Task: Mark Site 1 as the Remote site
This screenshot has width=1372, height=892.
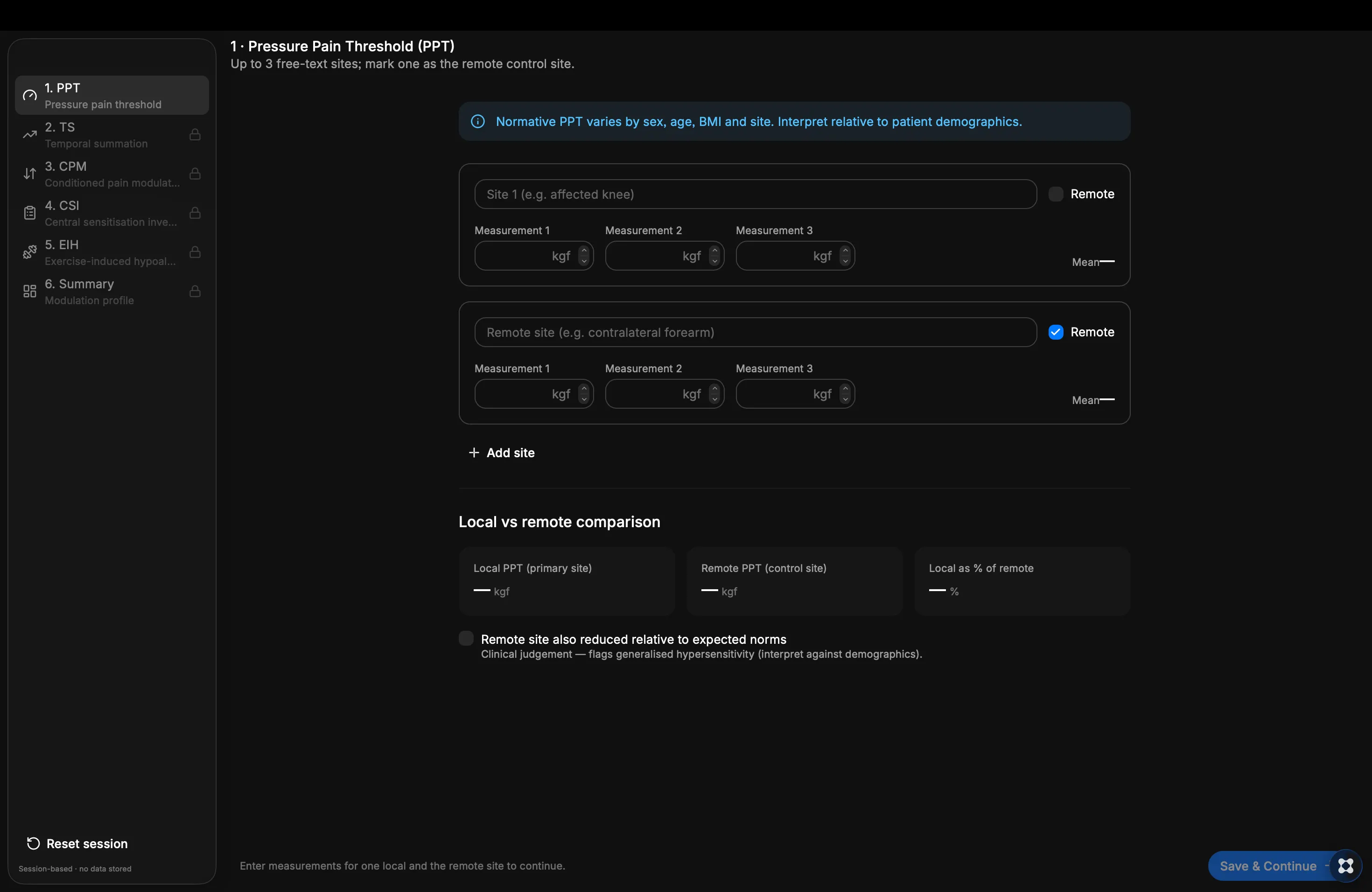Action: pyautogui.click(x=1055, y=194)
